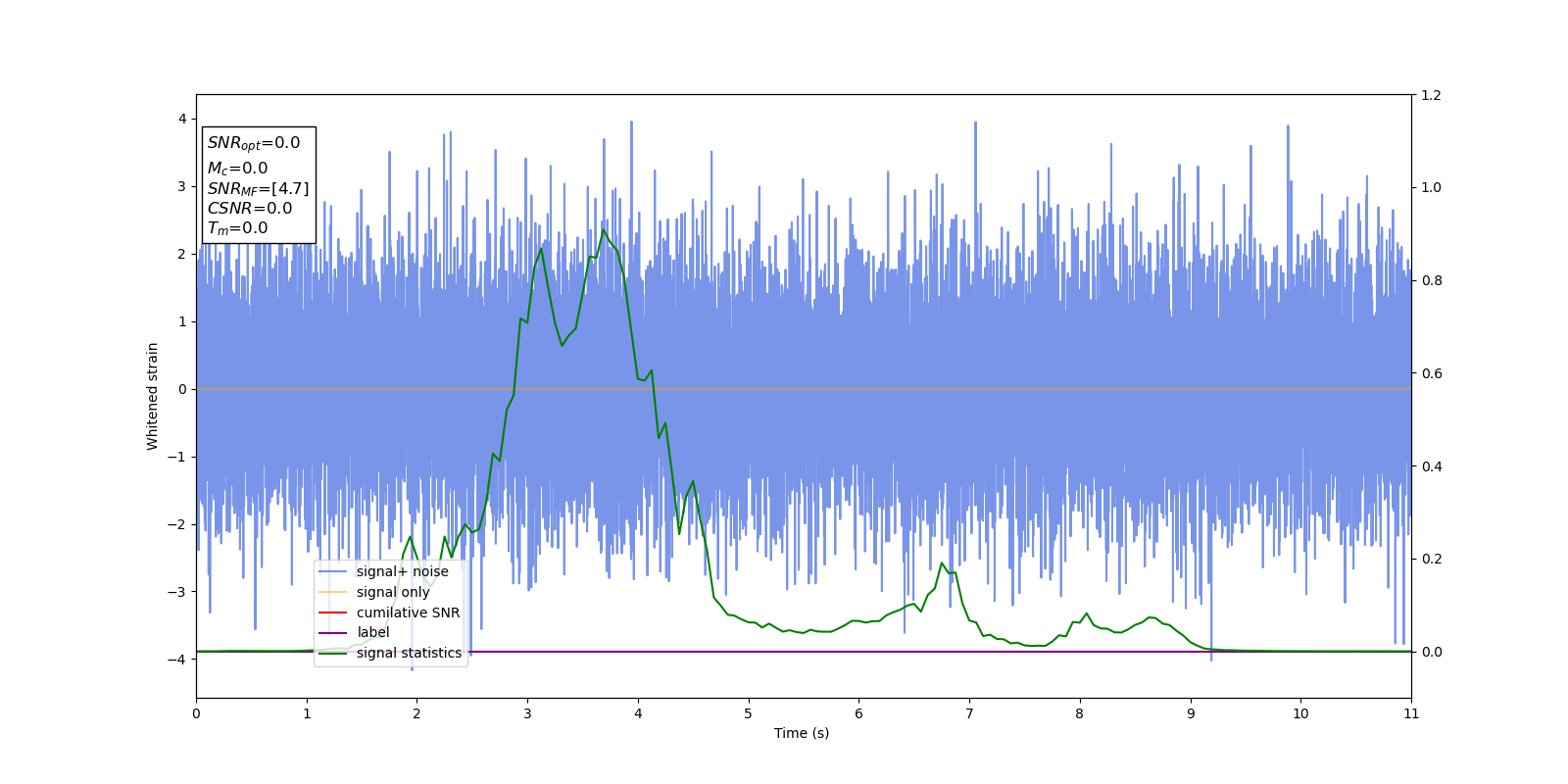
Task: Click x-axis tick label 9
Action: 1191,713
